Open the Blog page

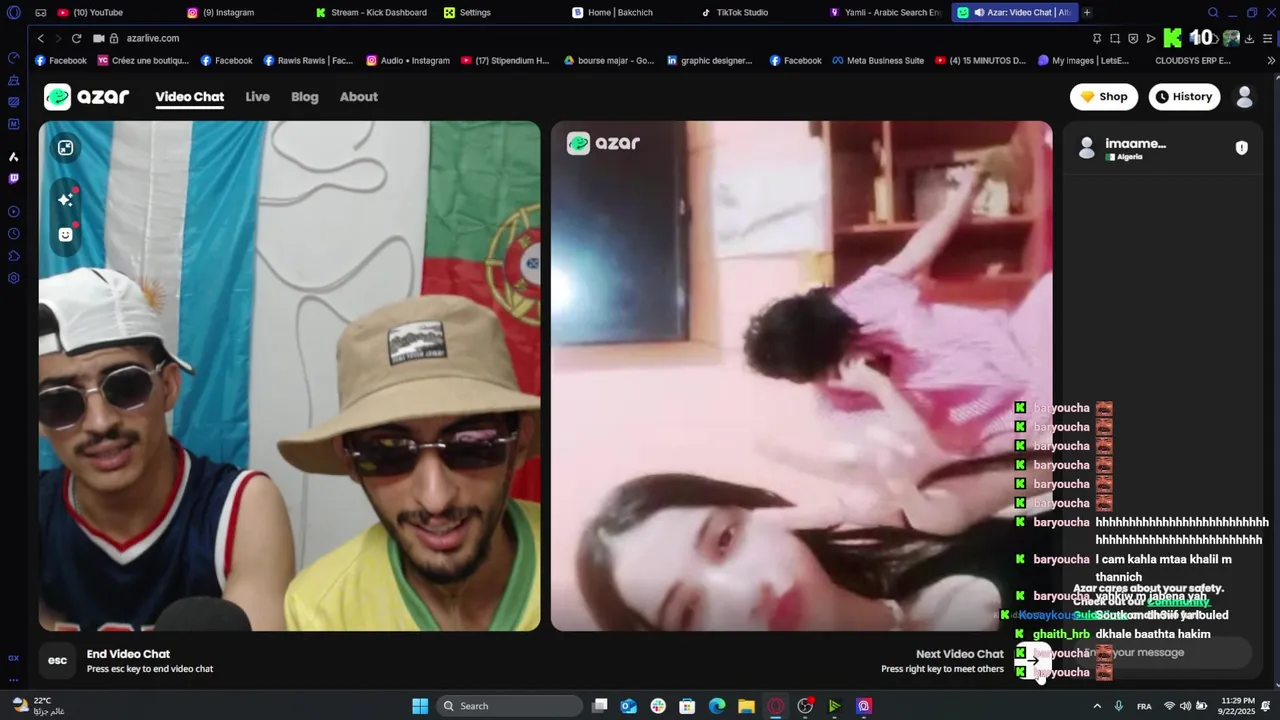point(305,97)
